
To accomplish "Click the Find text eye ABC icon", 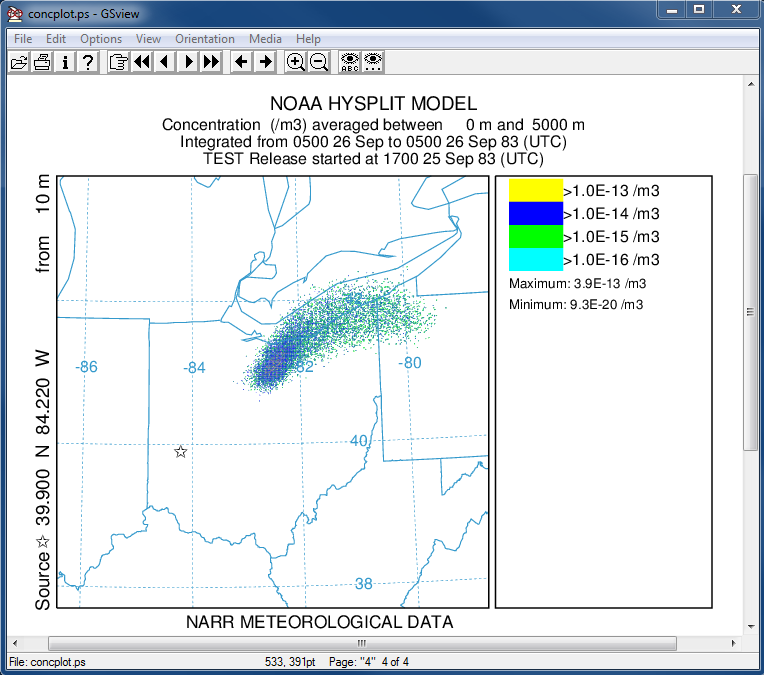I will pyautogui.click(x=349, y=62).
